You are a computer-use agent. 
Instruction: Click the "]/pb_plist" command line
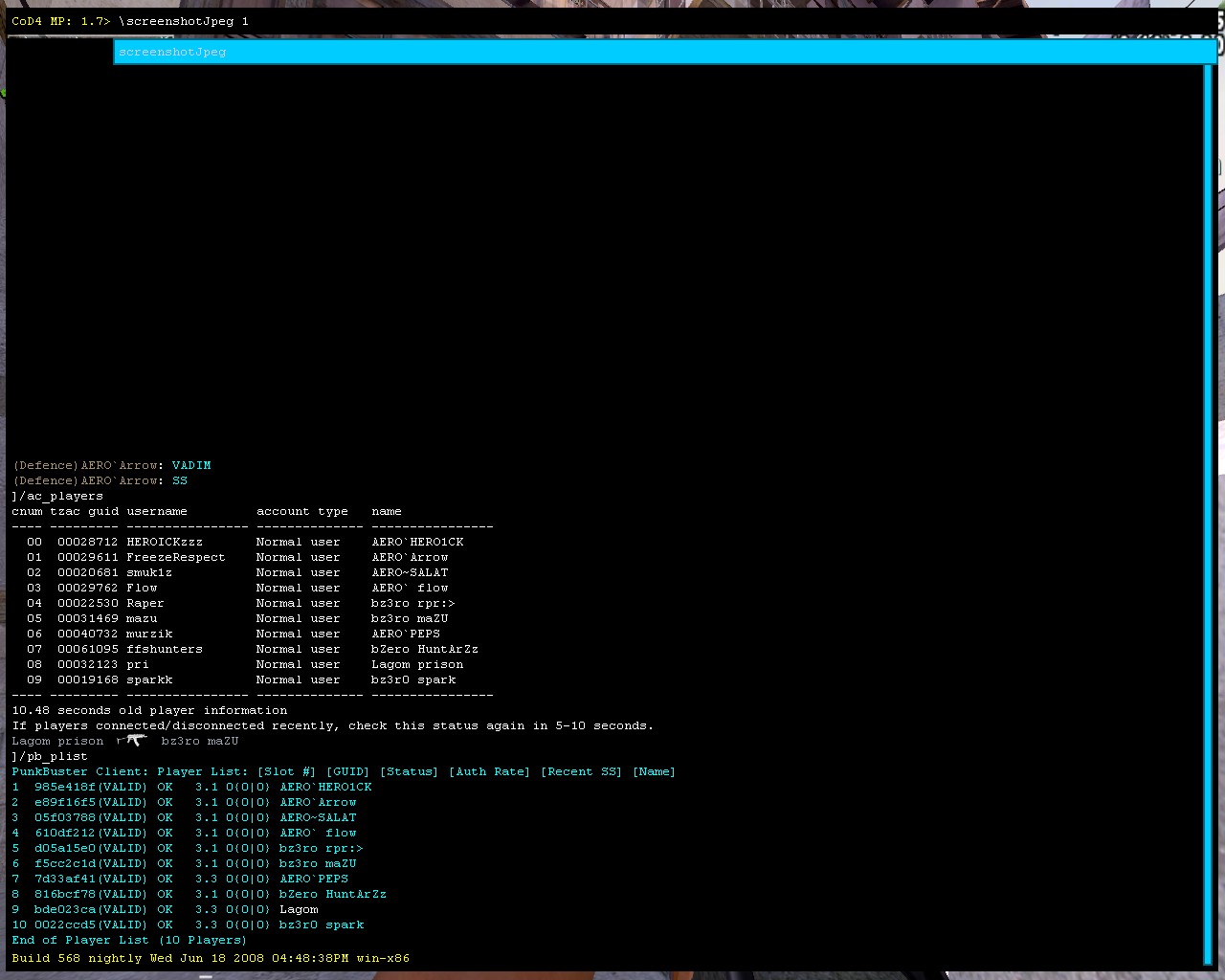[50, 757]
